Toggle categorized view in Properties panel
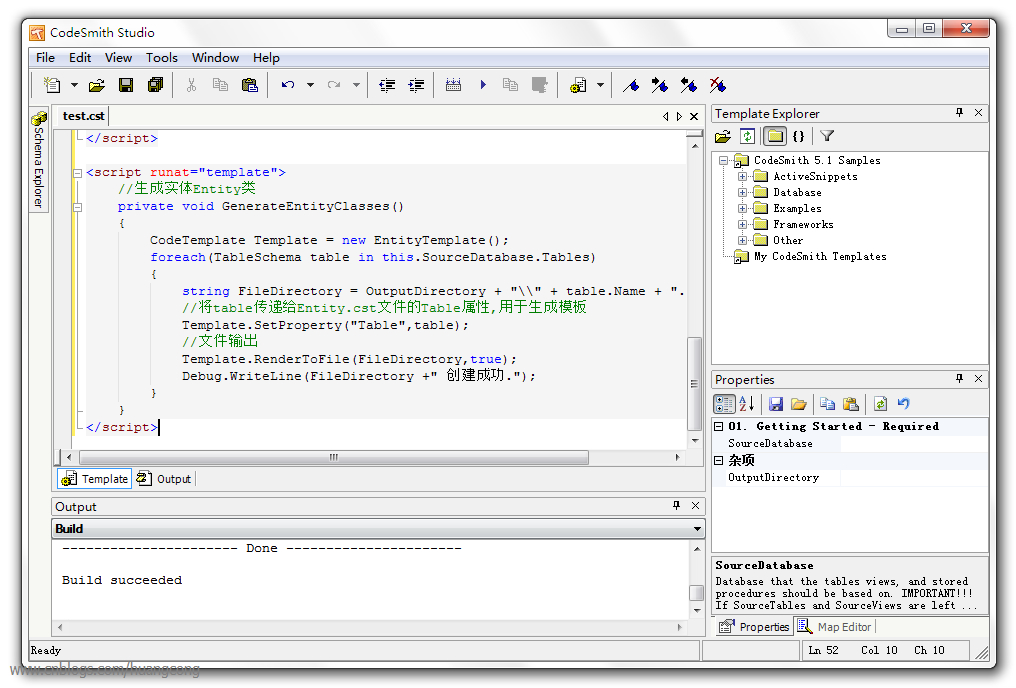 point(724,404)
